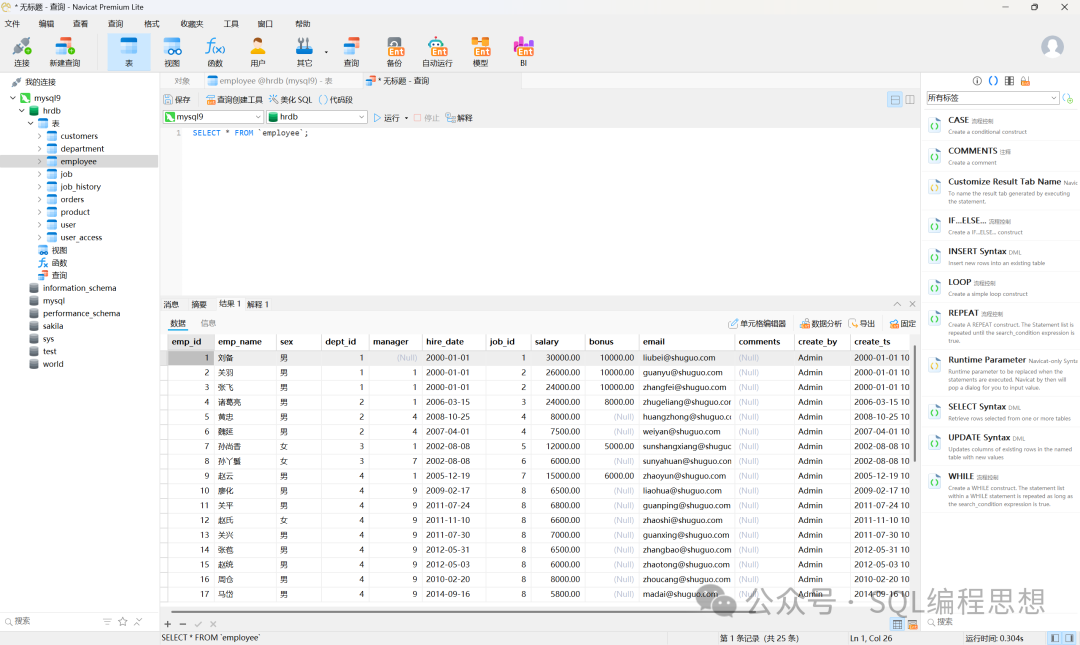Open the 函数 (Function) objects icon
The height and width of the screenshot is (645, 1080).
coord(215,51)
